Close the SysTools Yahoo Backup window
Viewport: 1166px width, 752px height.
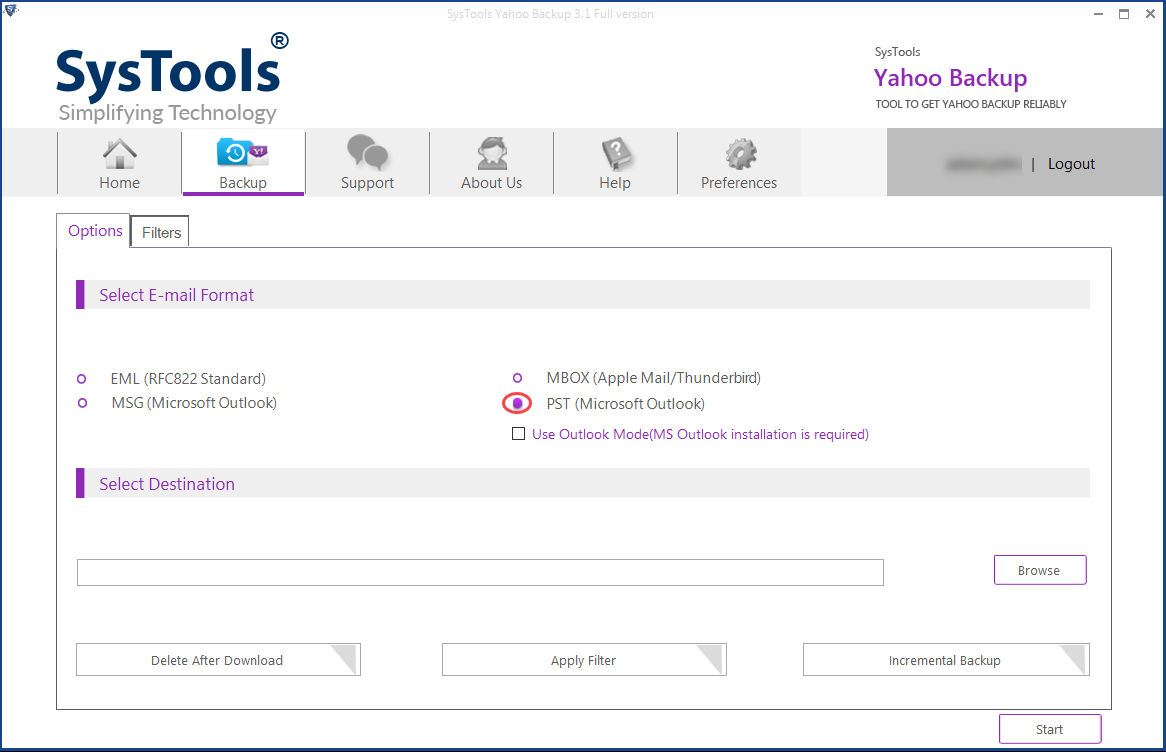(1150, 13)
